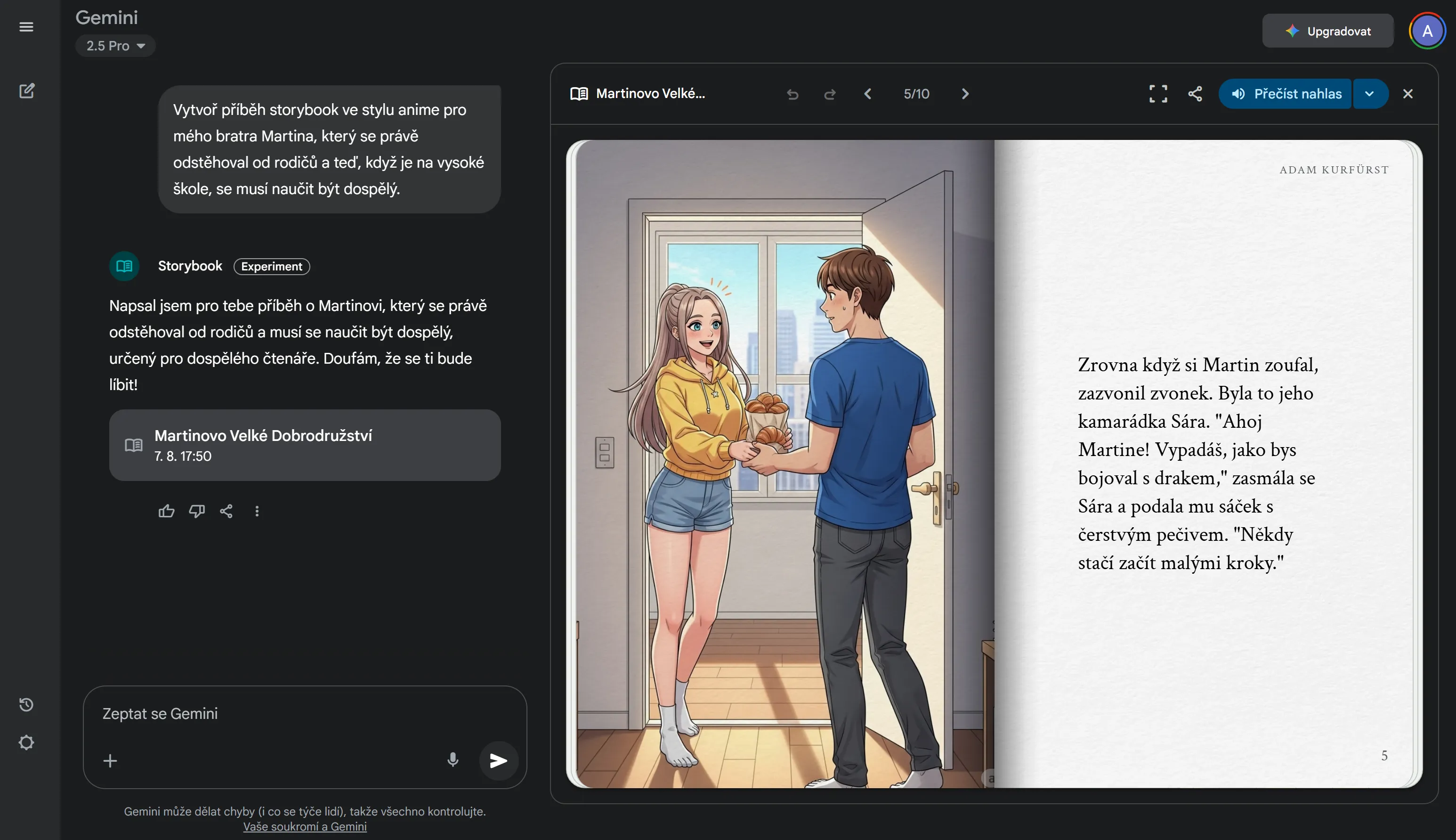1456x840 pixels.
Task: Focus the Zeptat se Gemini input
Action: point(305,714)
